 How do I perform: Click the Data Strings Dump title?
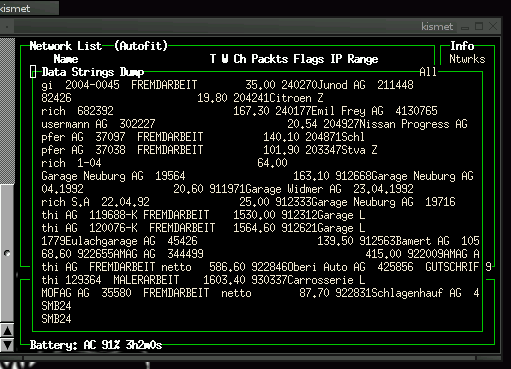pos(93,72)
